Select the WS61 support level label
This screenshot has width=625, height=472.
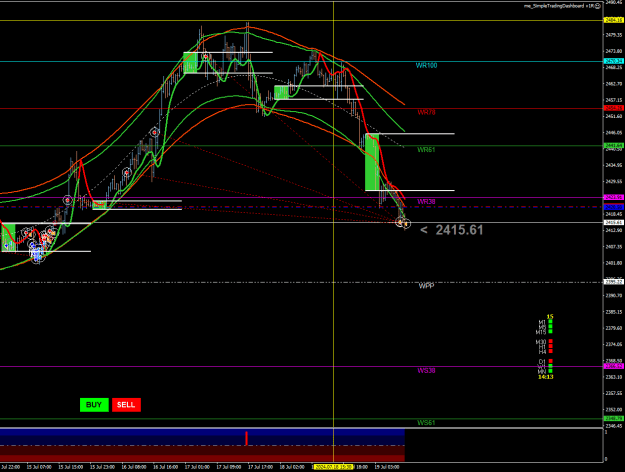coord(426,423)
